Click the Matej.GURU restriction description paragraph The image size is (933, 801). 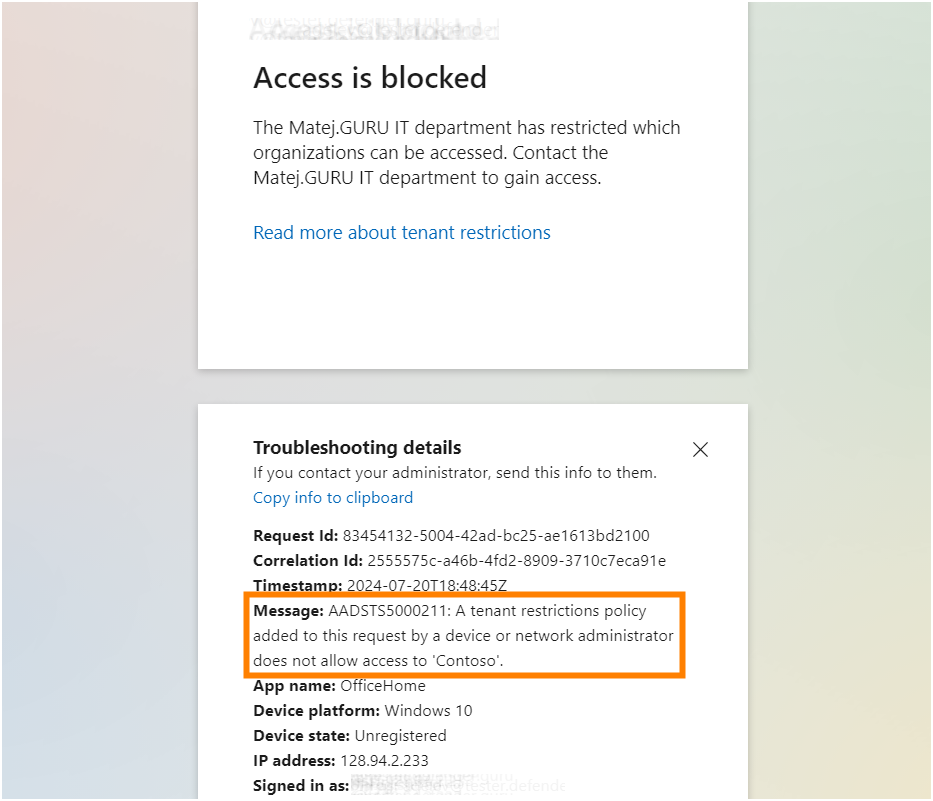[x=465, y=152]
